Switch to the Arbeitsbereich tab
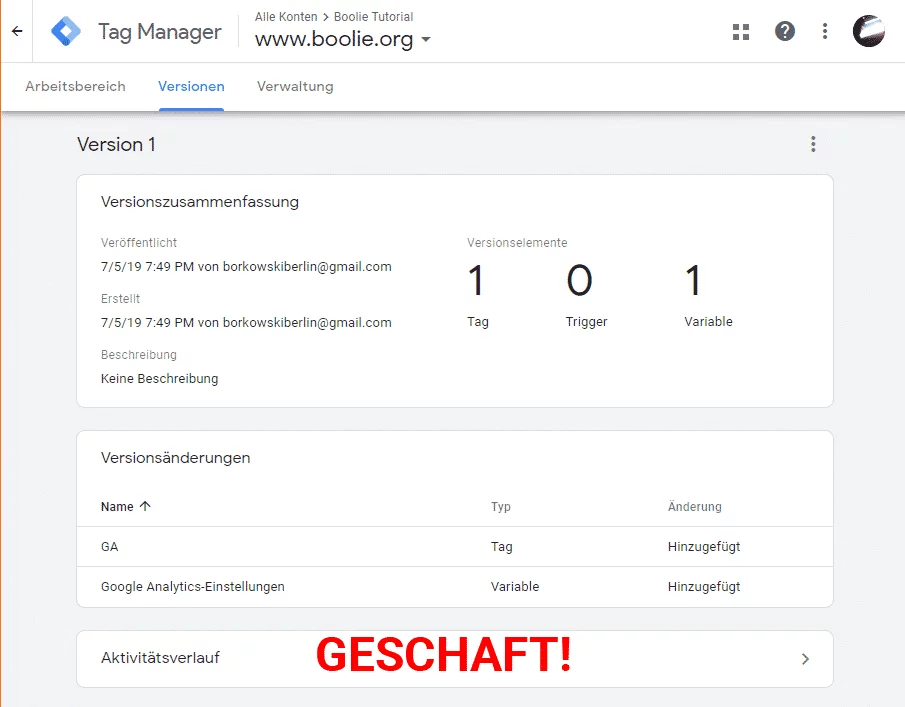This screenshot has height=707, width=905. [x=75, y=87]
